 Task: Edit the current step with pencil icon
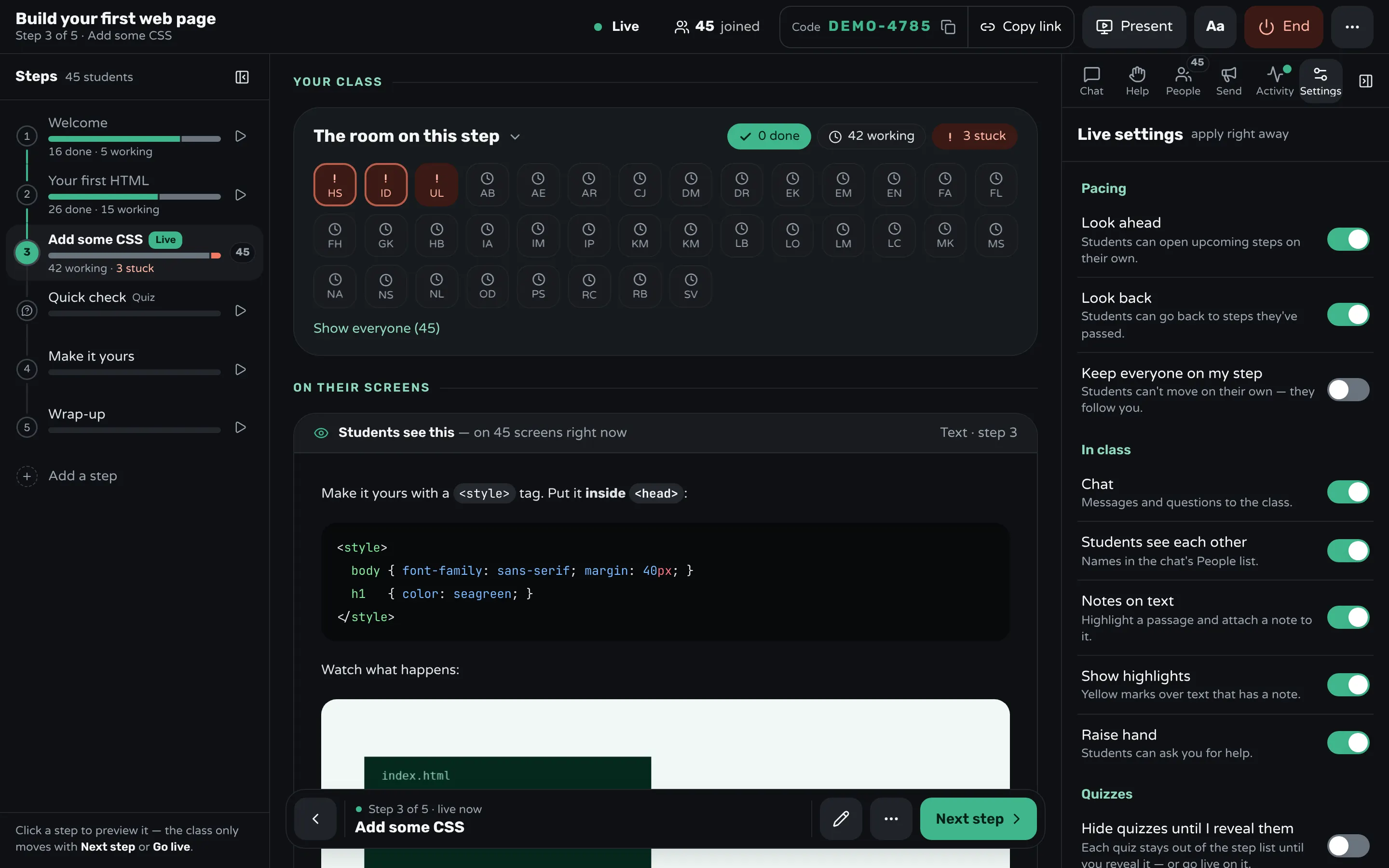point(841,819)
